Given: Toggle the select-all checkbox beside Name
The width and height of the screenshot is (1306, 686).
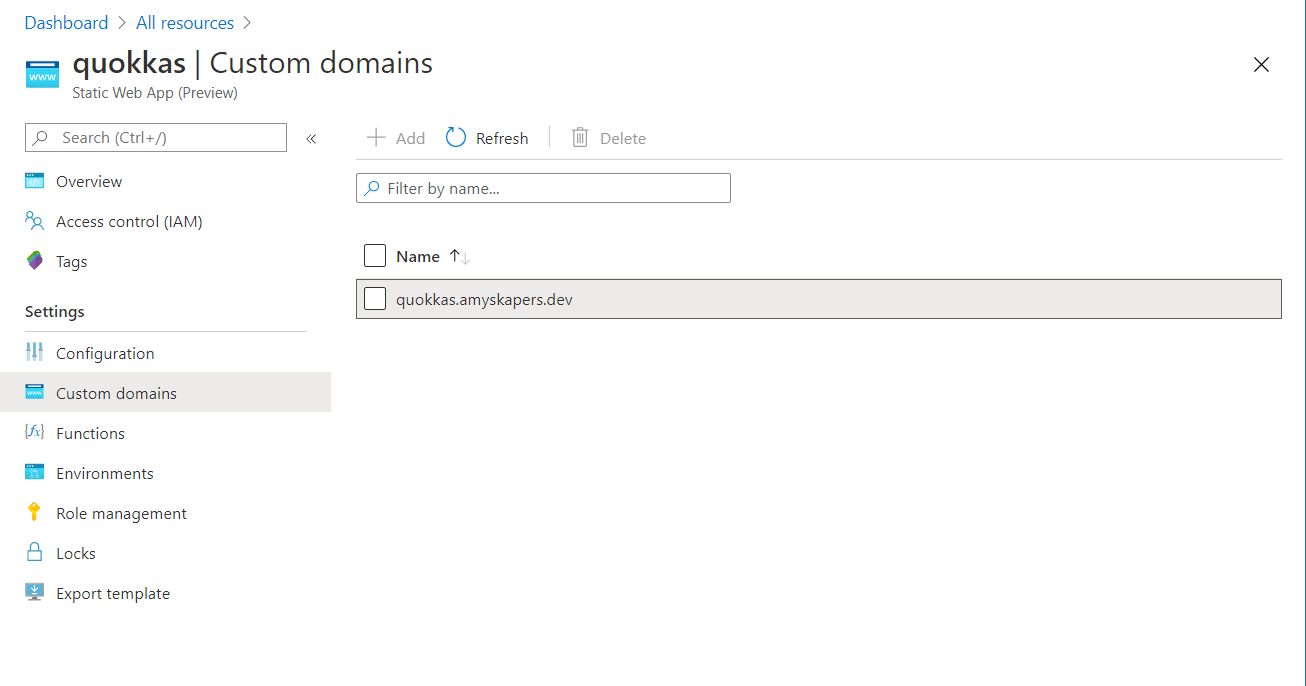Looking at the screenshot, I should coord(375,256).
